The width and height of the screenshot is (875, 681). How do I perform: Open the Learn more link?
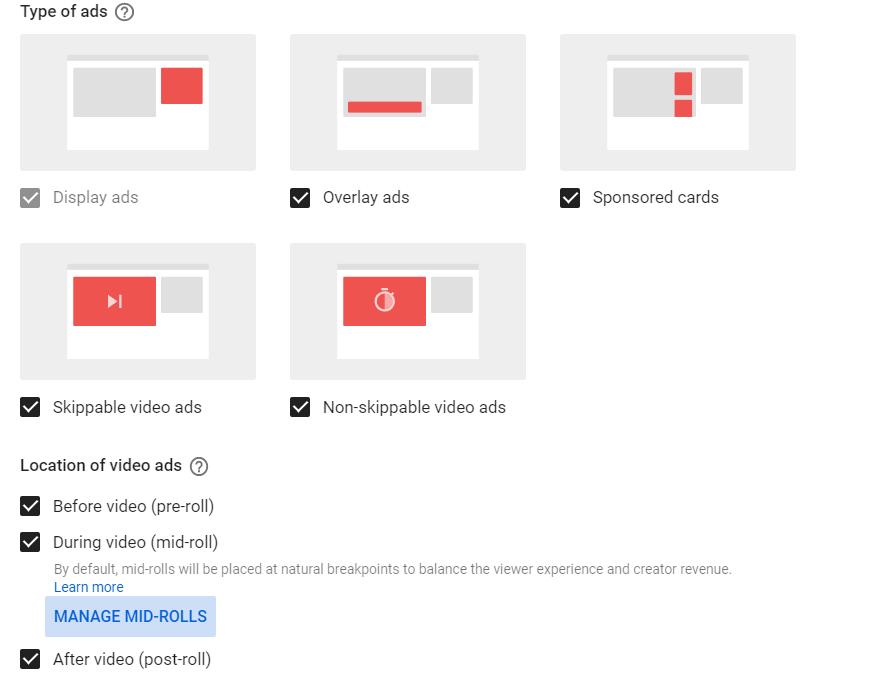coord(89,588)
